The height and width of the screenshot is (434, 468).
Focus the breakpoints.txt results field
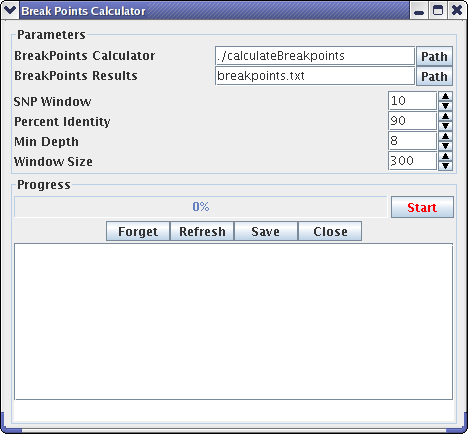[315, 76]
